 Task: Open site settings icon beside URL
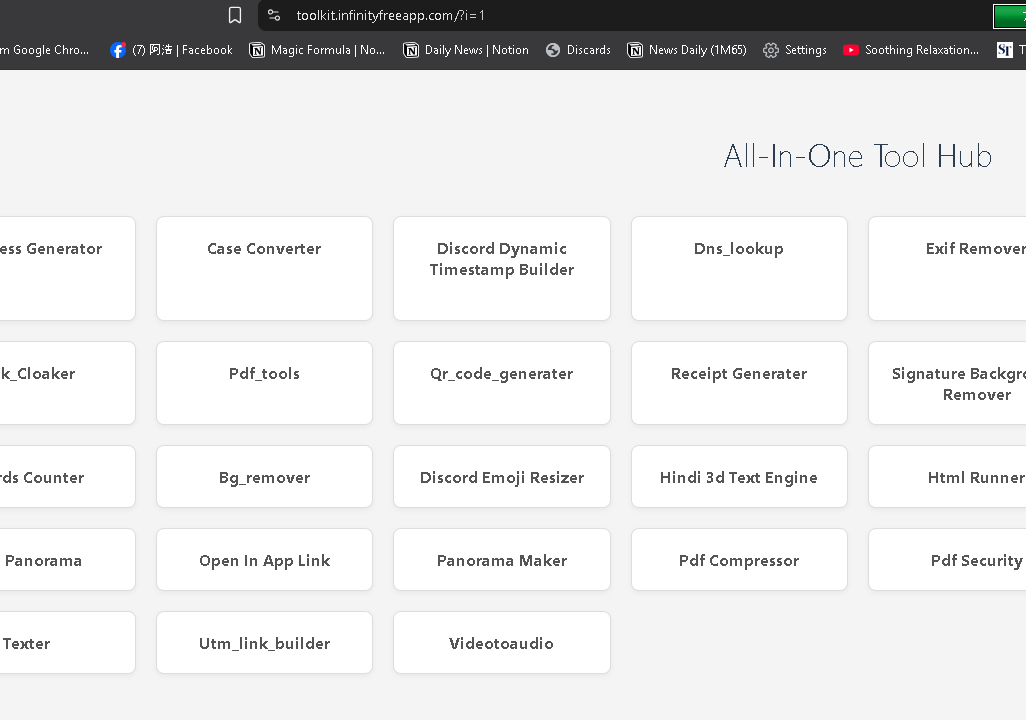tap(274, 15)
